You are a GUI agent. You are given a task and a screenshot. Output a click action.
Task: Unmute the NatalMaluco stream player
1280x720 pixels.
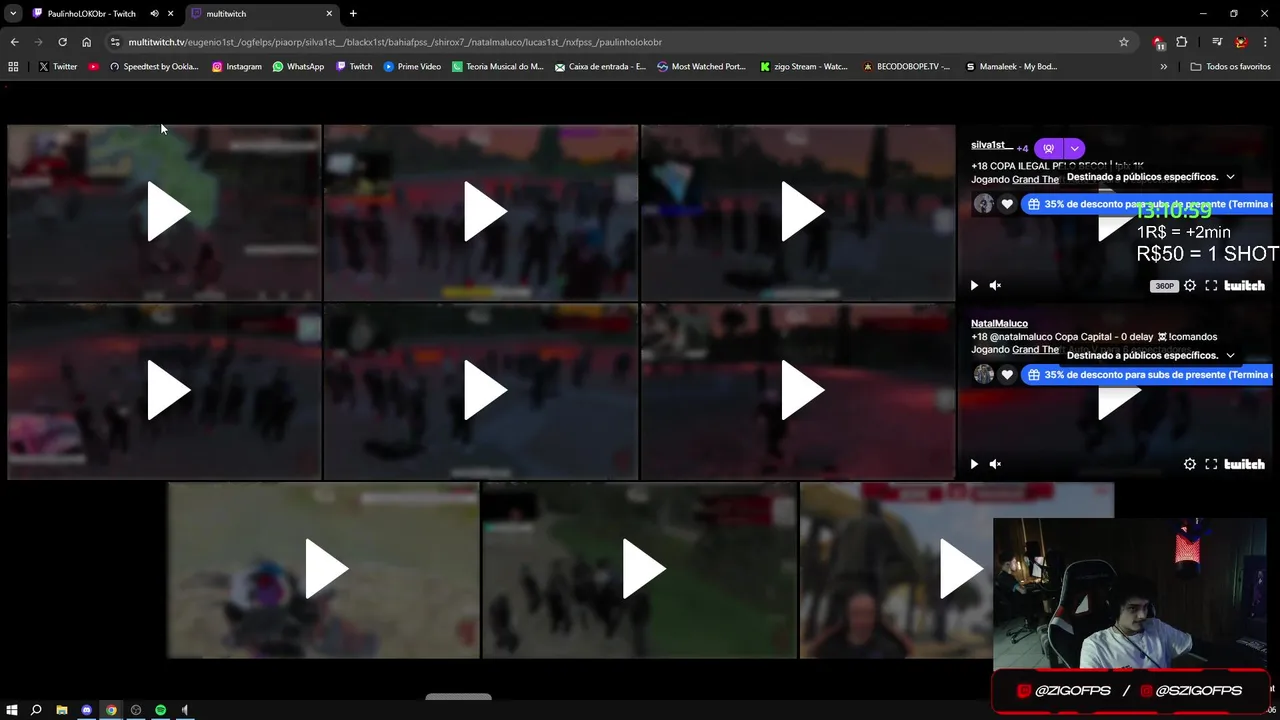995,464
